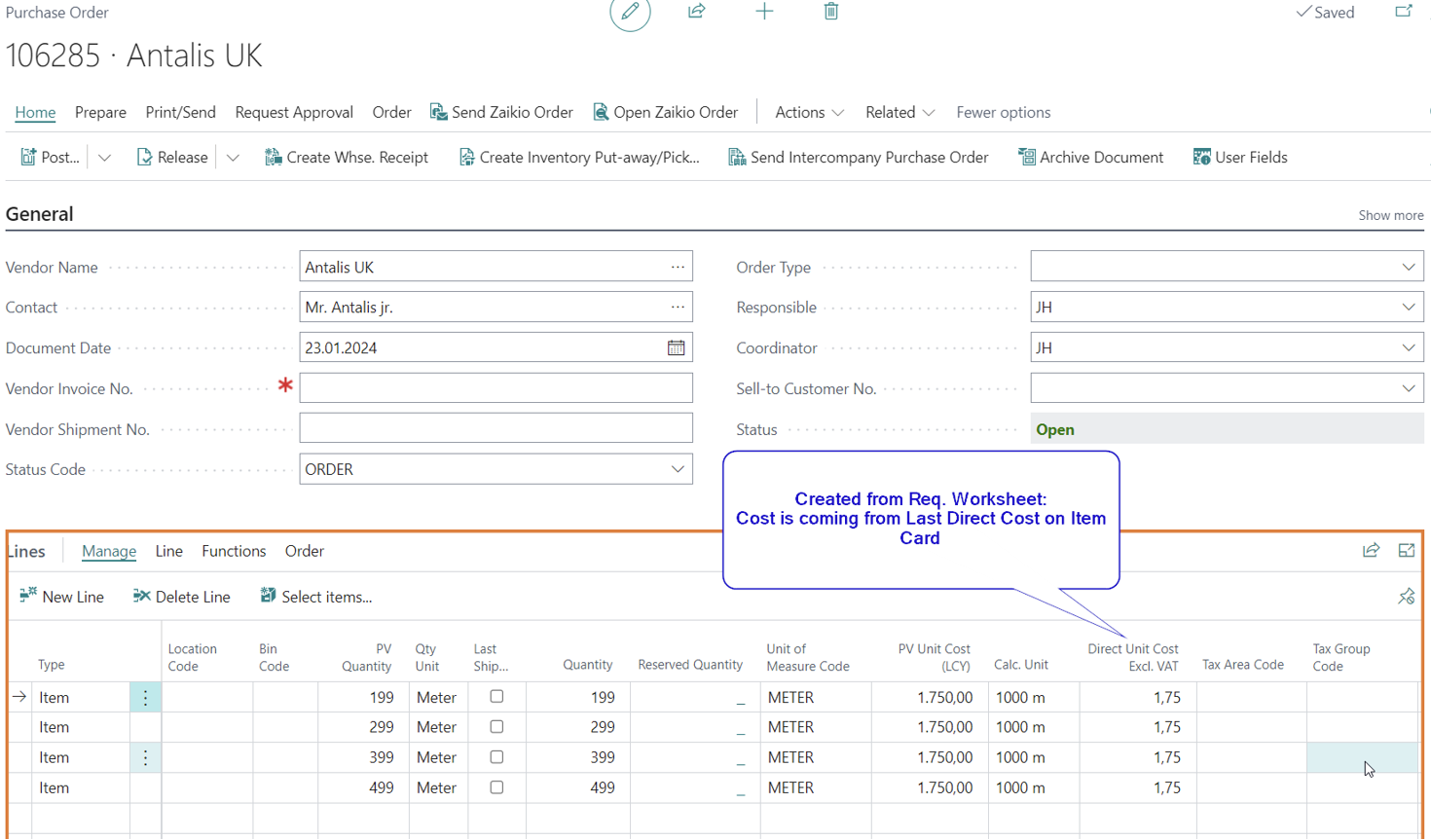This screenshot has height=840, width=1431.
Task: Open row options for the 199 quantity line
Action: coord(145,697)
